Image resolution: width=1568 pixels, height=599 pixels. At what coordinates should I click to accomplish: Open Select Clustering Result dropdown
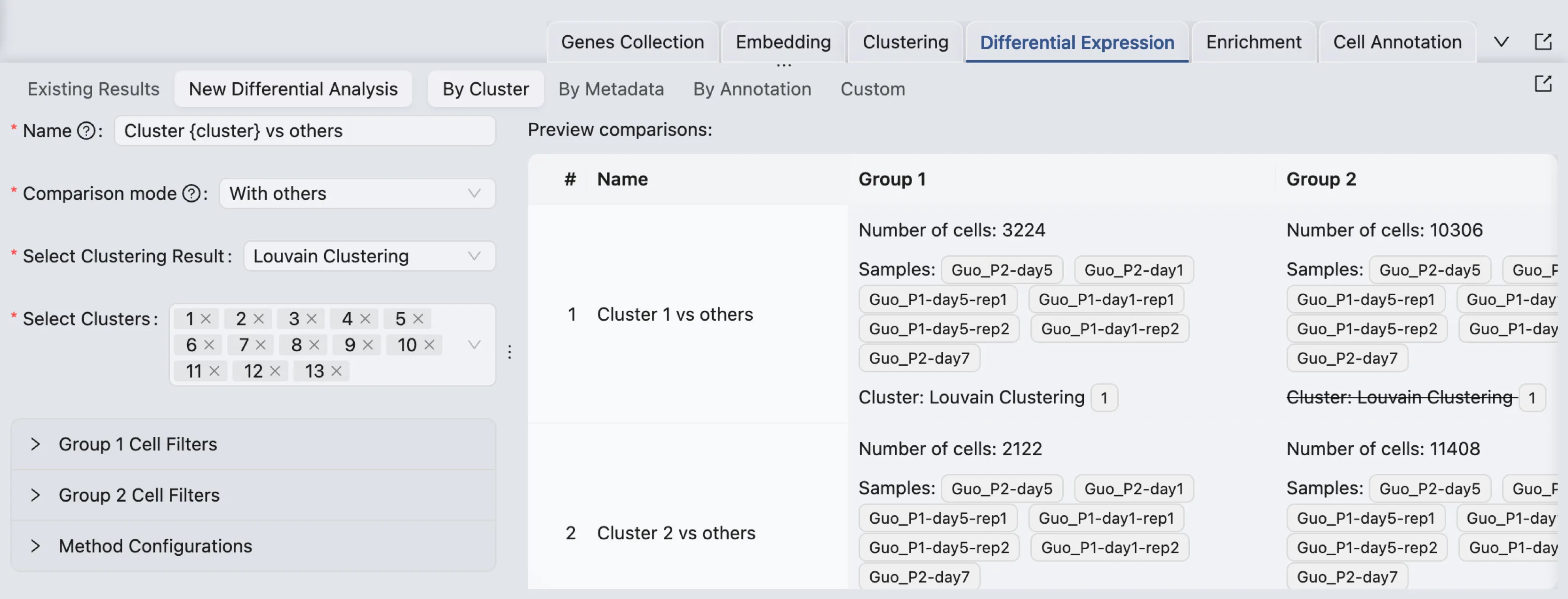click(x=369, y=256)
